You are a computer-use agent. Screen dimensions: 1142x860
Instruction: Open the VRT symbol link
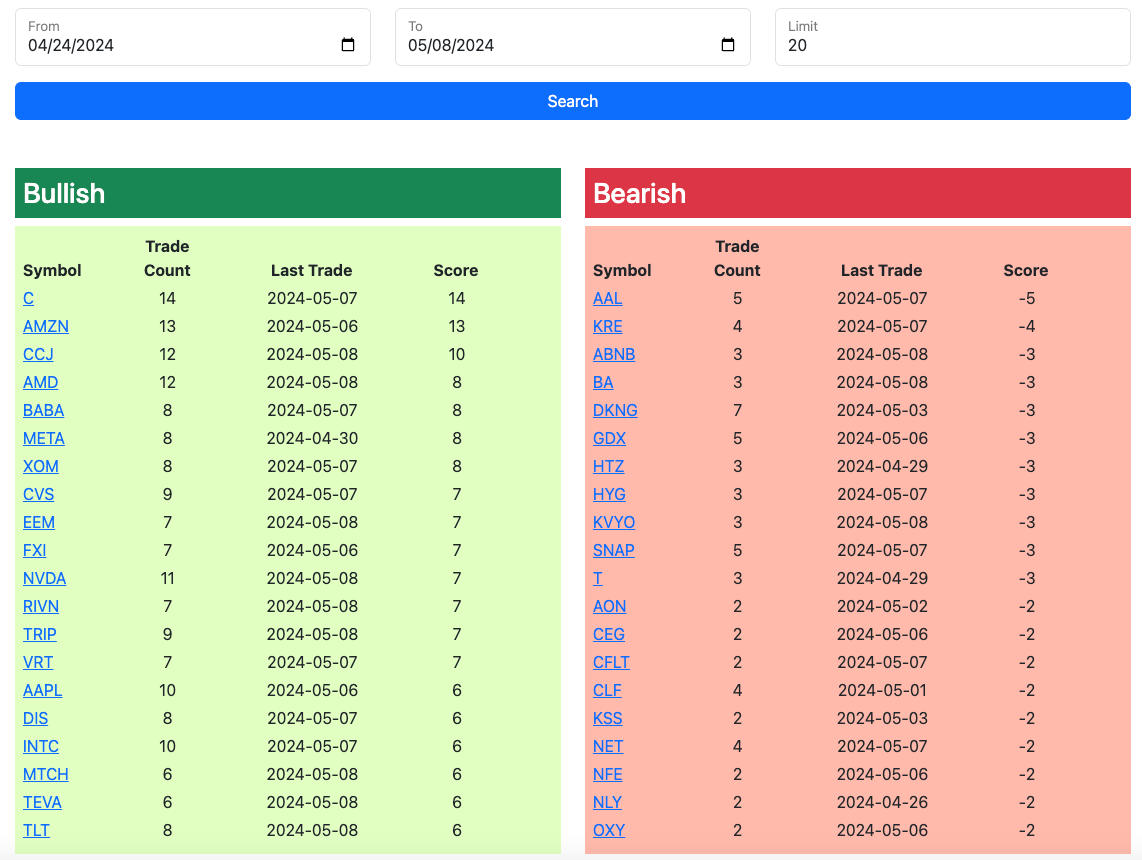coord(38,663)
